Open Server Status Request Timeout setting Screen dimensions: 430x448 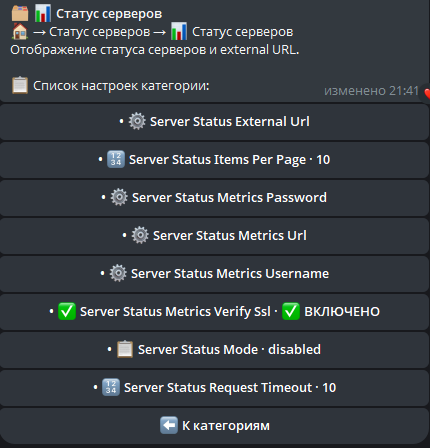coord(214,388)
